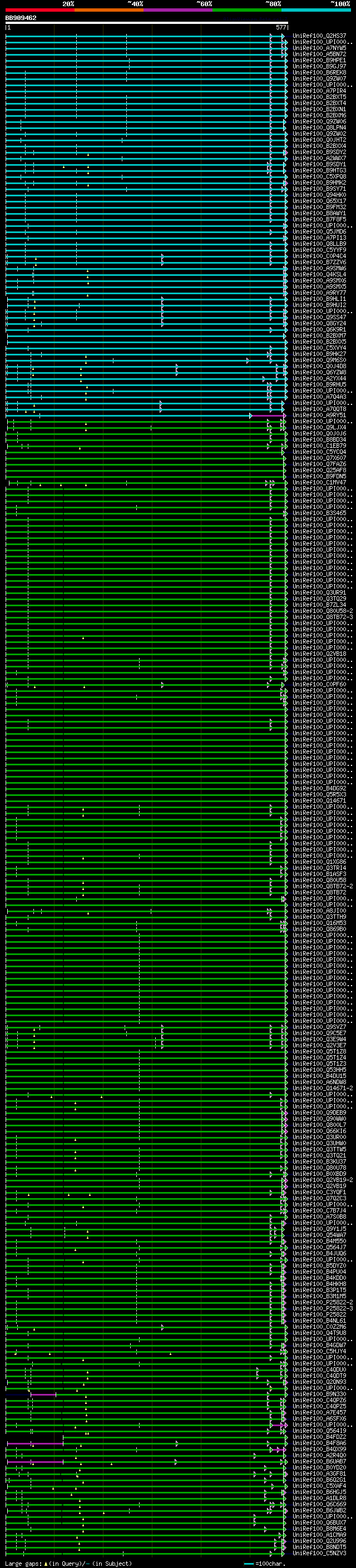Click UniRef100_B7ZZV6 hit name

(319, 263)
